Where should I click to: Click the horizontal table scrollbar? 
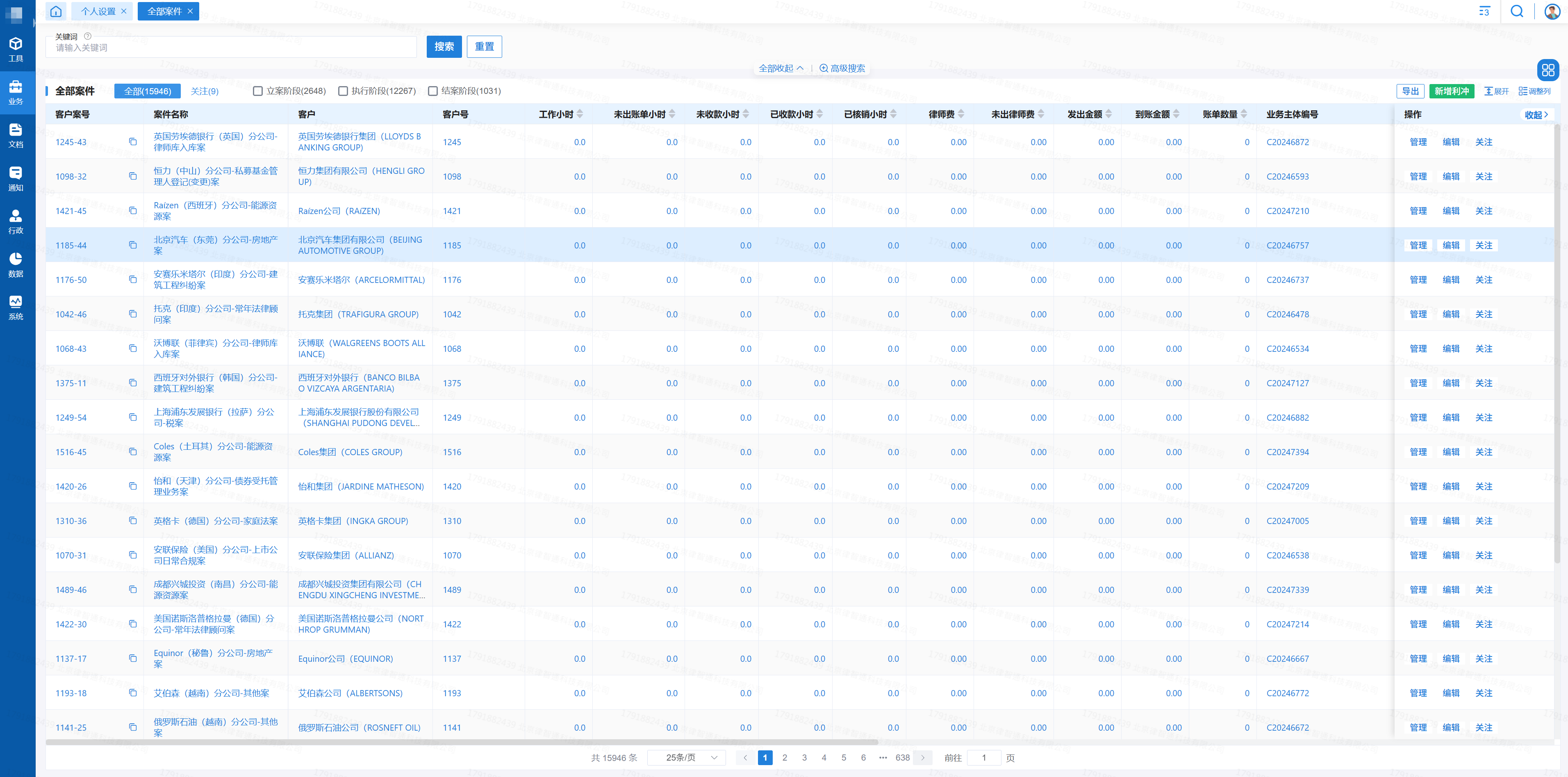462,742
